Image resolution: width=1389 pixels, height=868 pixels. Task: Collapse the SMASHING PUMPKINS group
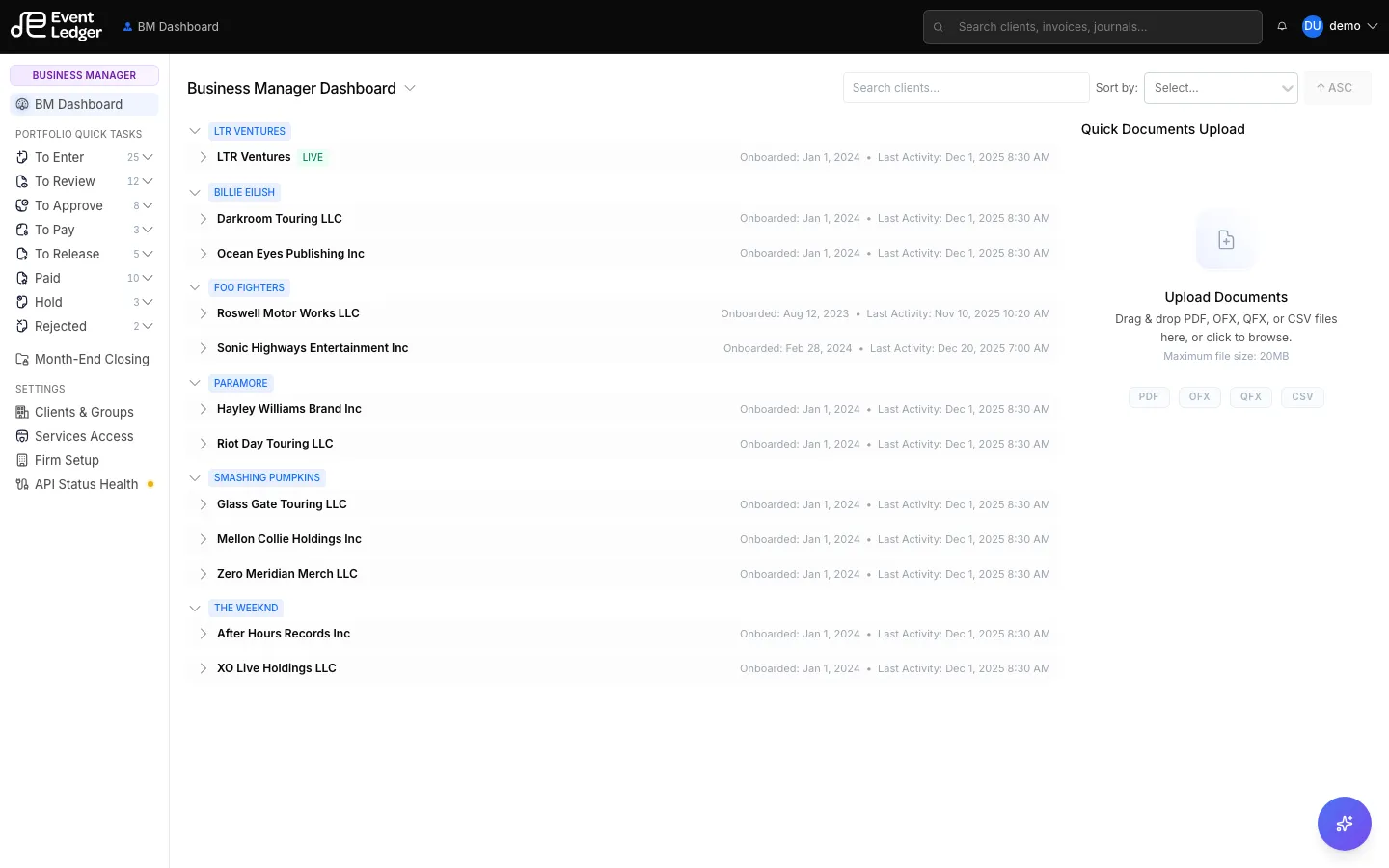tap(195, 477)
